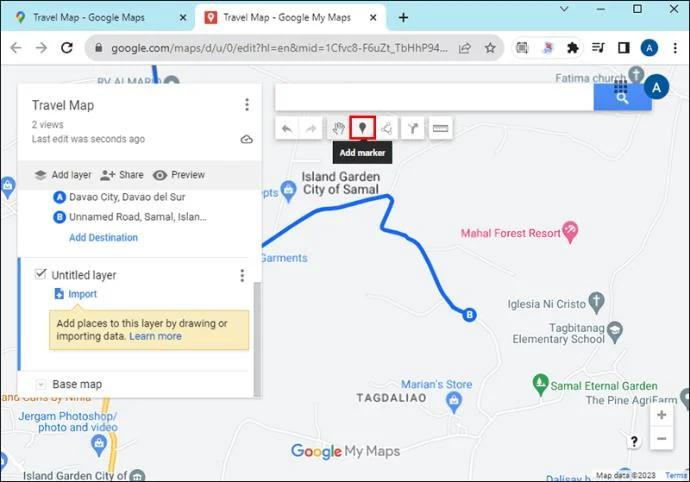Select destination A Davao City
Image resolution: width=690 pixels, height=482 pixels.
(x=119, y=197)
